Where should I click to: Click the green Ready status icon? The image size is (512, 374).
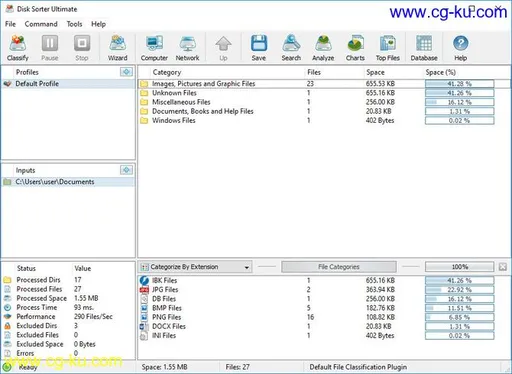pos(7,367)
